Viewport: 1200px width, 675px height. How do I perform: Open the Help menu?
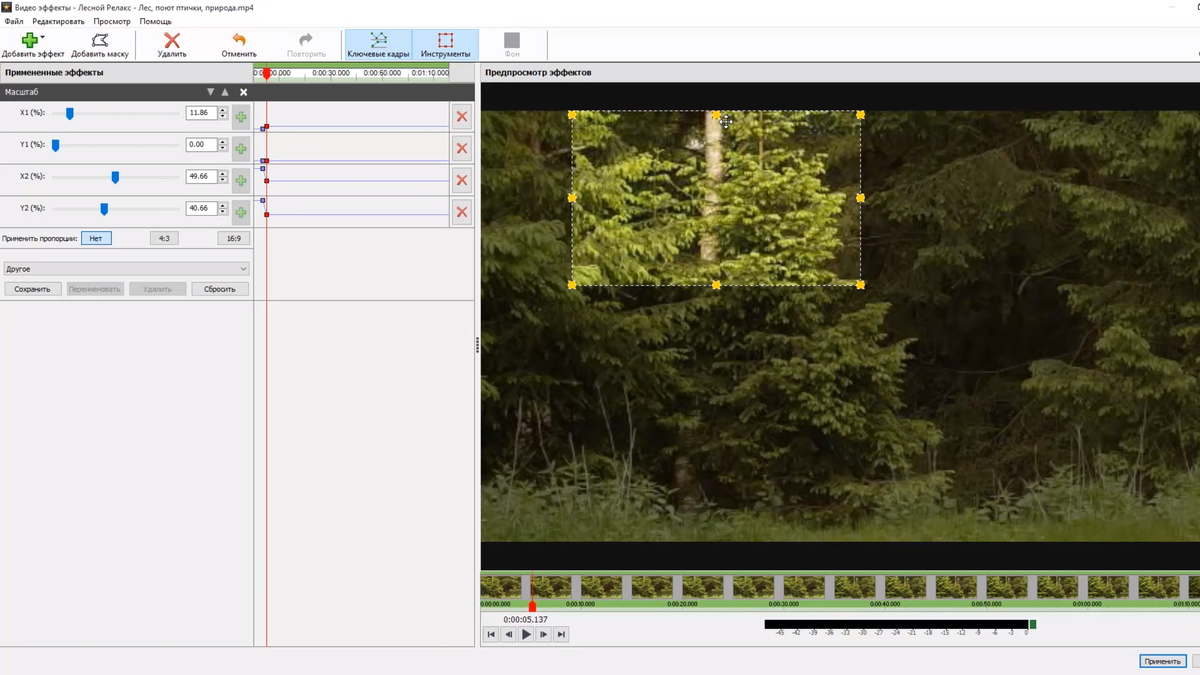click(155, 21)
